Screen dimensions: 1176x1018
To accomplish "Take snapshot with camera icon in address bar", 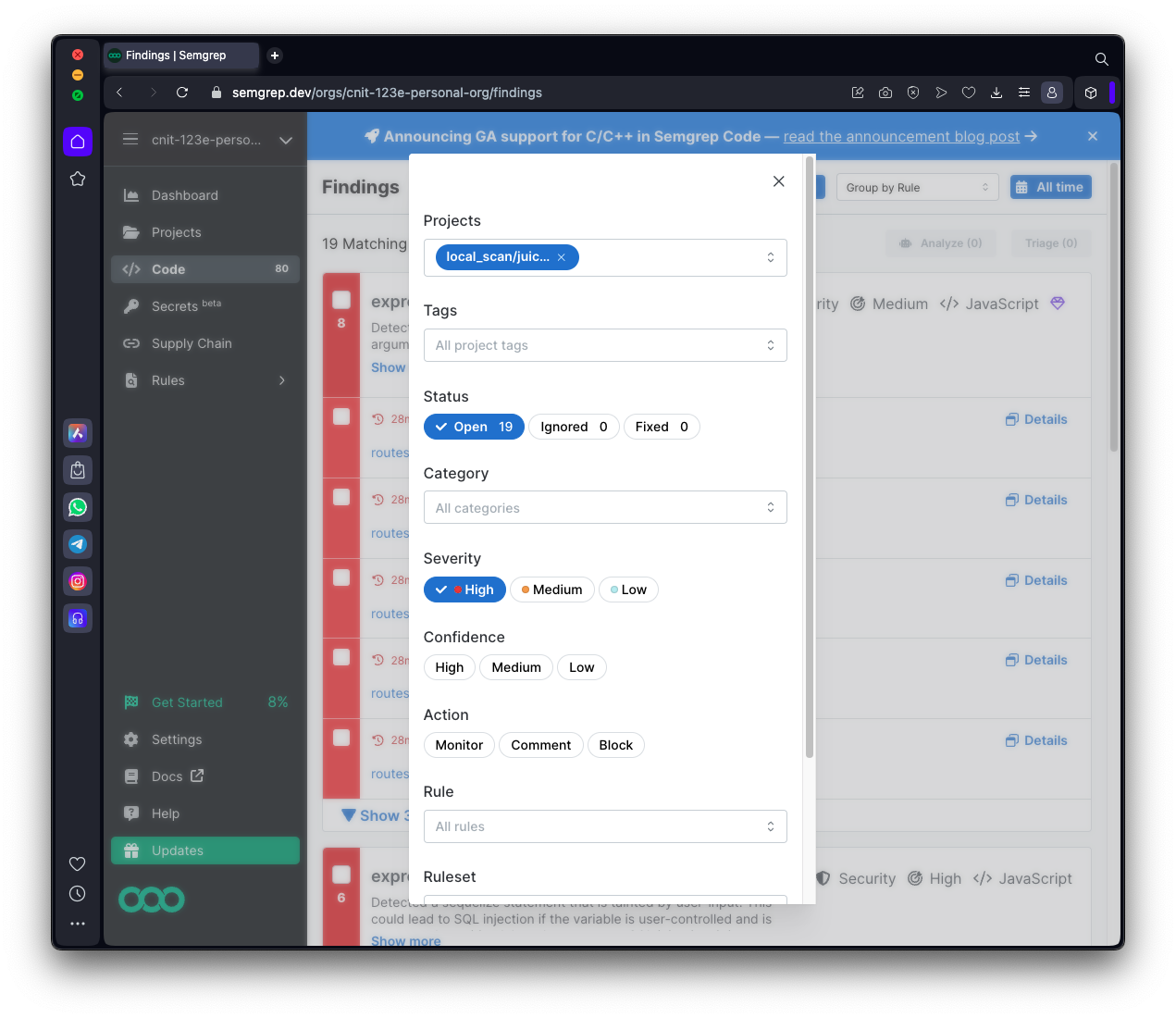I will click(x=885, y=93).
